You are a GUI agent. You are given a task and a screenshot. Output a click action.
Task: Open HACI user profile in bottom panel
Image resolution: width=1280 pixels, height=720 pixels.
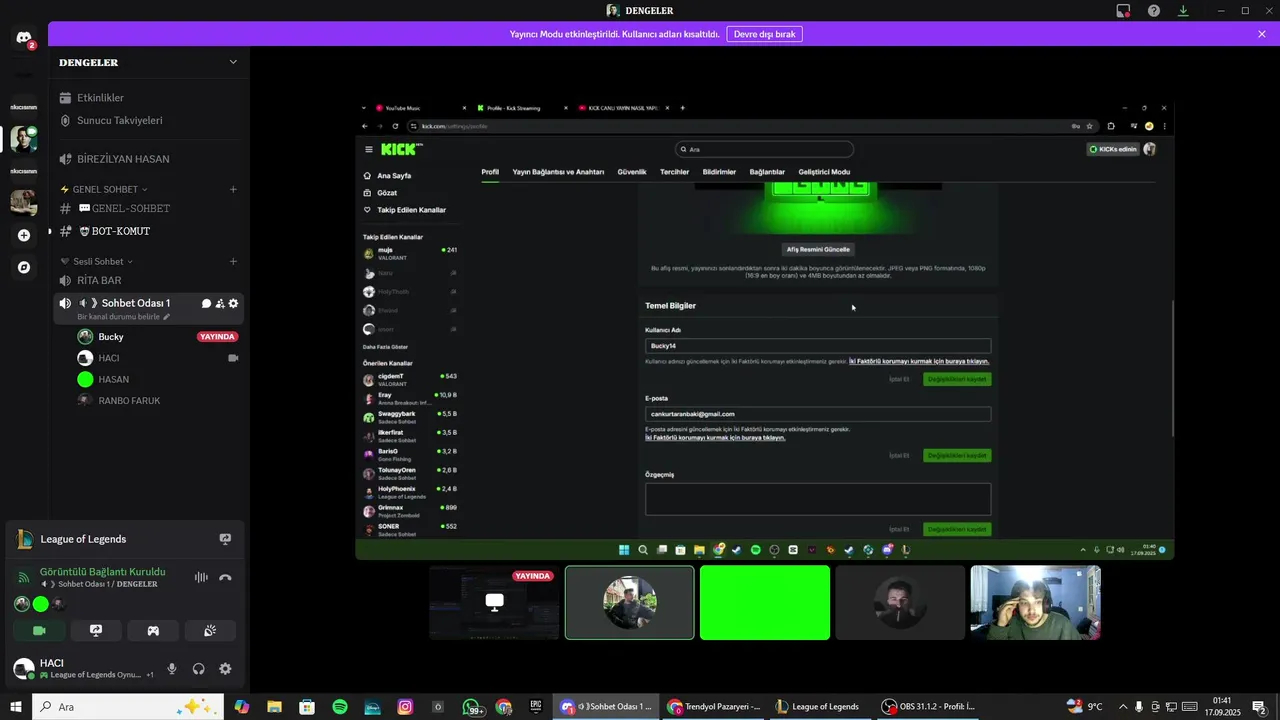84,669
